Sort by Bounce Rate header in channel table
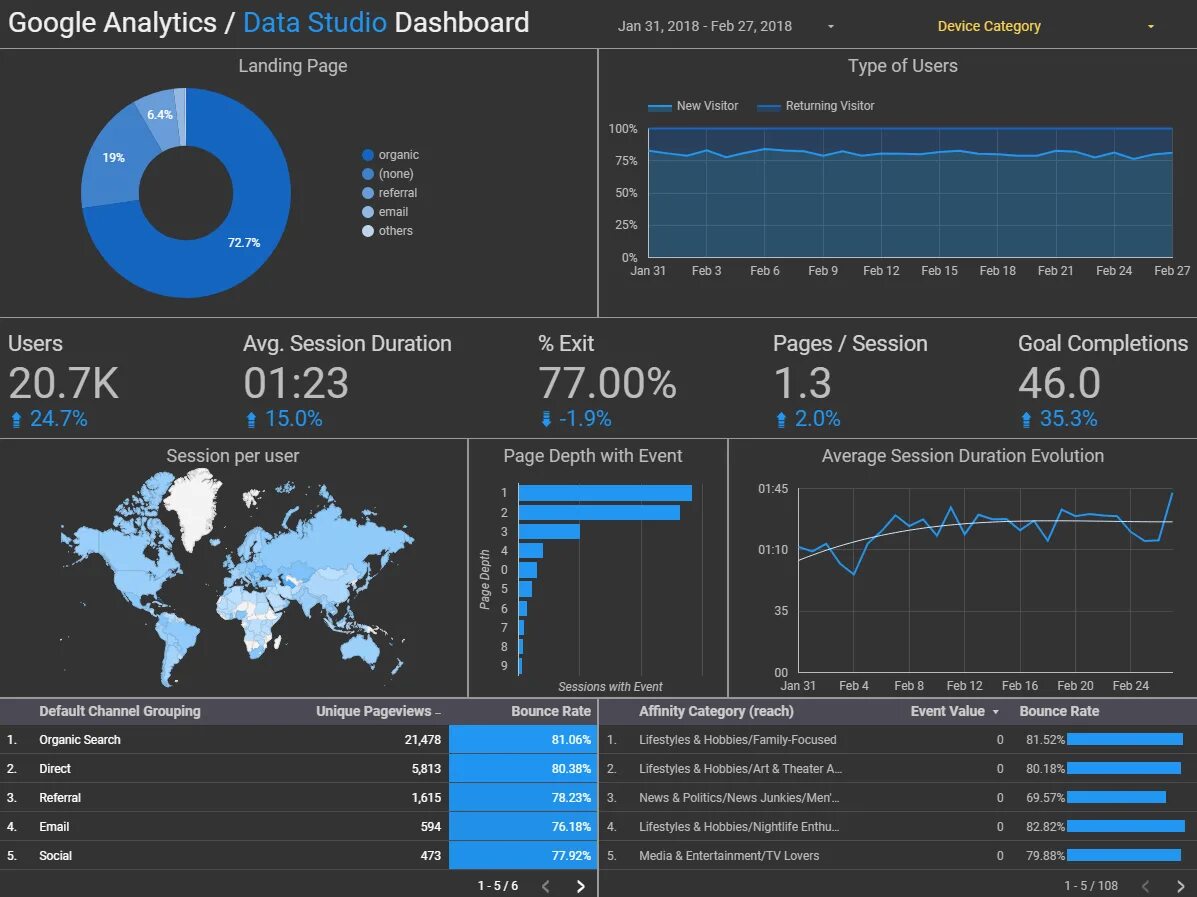Viewport: 1197px width, 897px height. pos(550,711)
